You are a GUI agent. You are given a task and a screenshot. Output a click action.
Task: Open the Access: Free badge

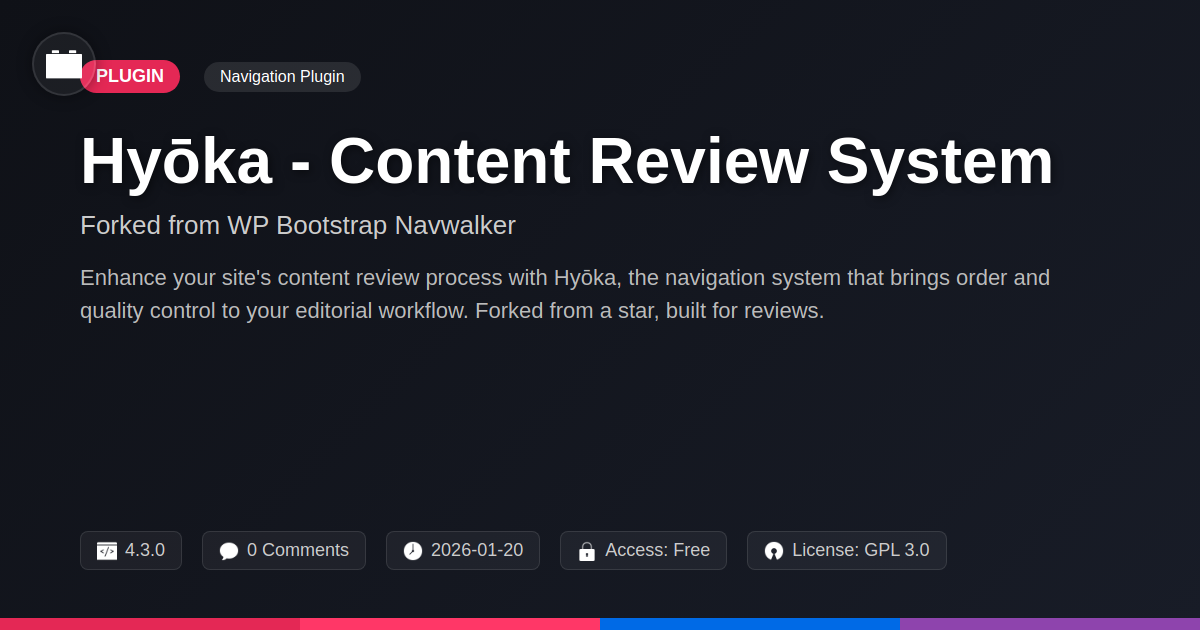tap(643, 550)
